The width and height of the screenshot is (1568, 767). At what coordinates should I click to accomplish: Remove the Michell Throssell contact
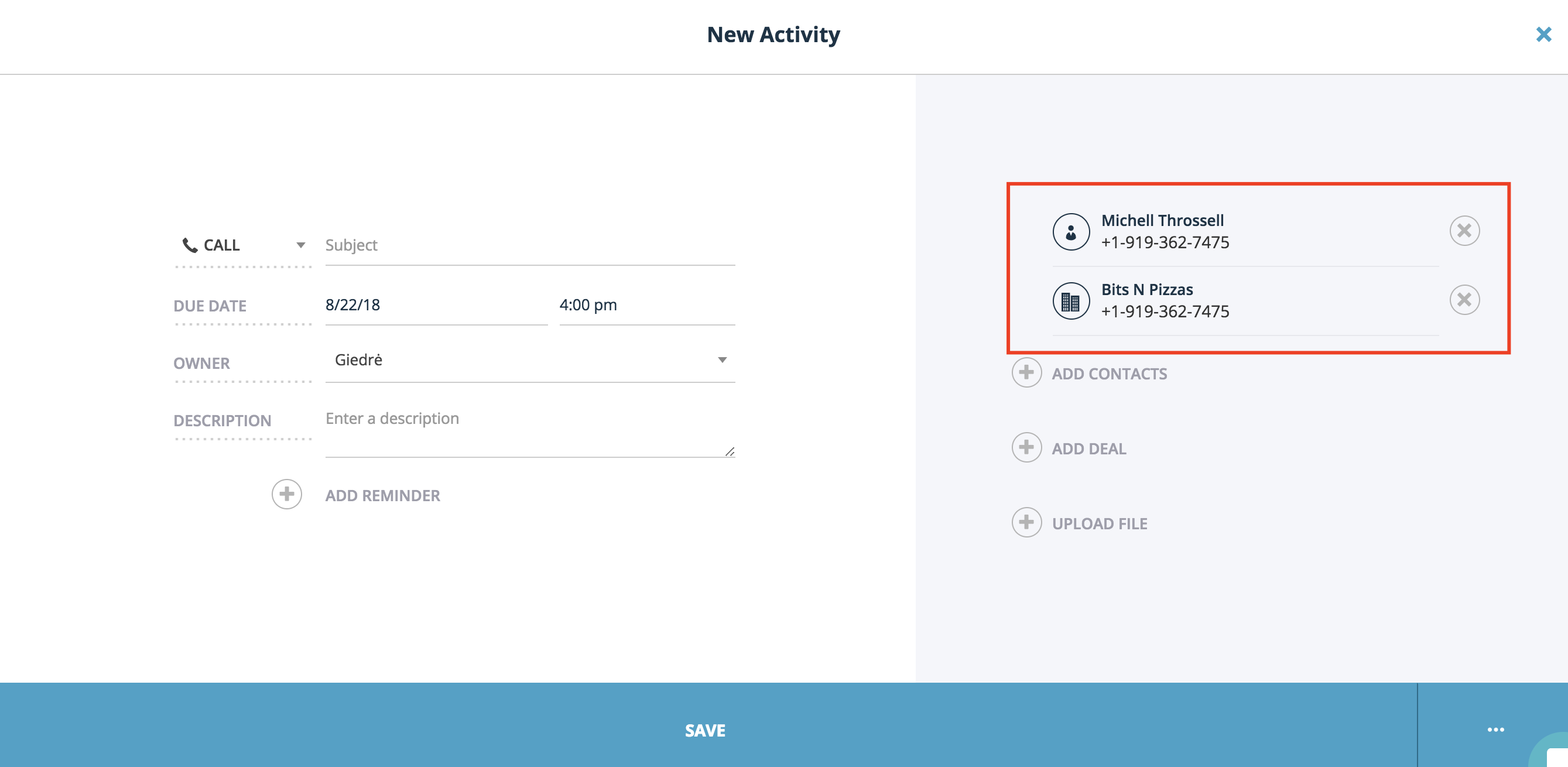click(1464, 231)
